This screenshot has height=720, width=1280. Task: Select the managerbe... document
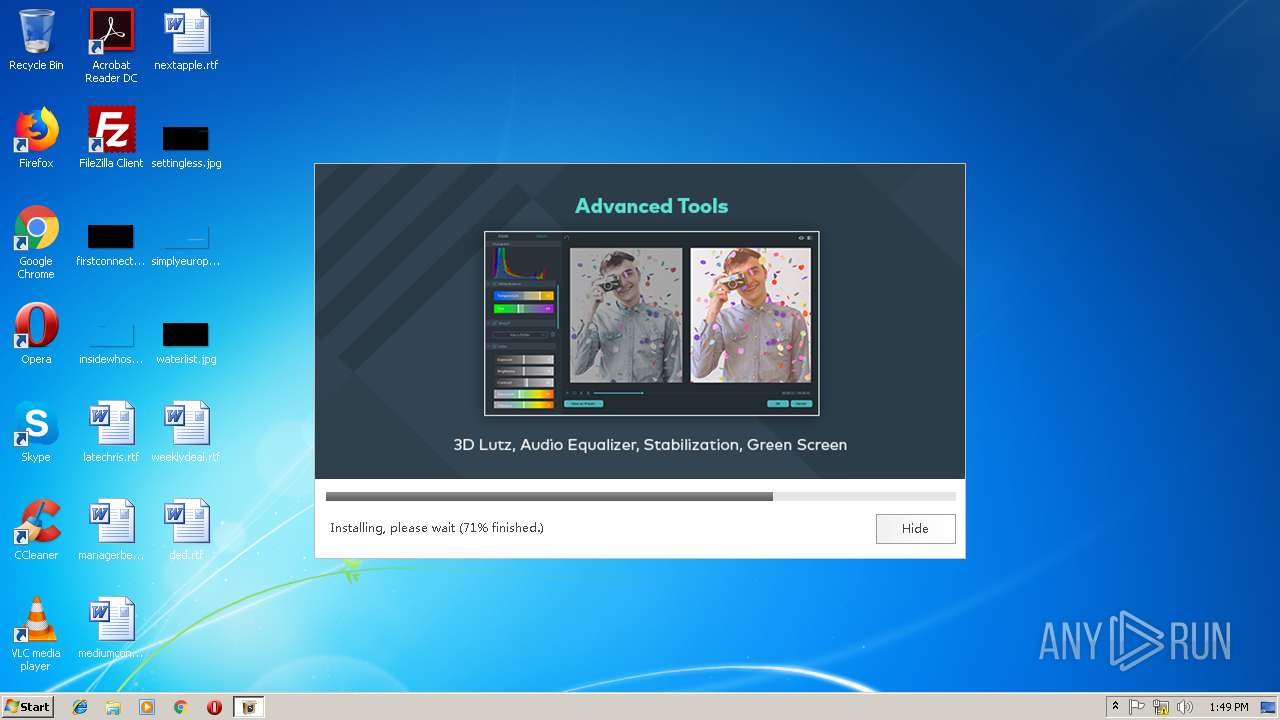pyautogui.click(x=111, y=529)
